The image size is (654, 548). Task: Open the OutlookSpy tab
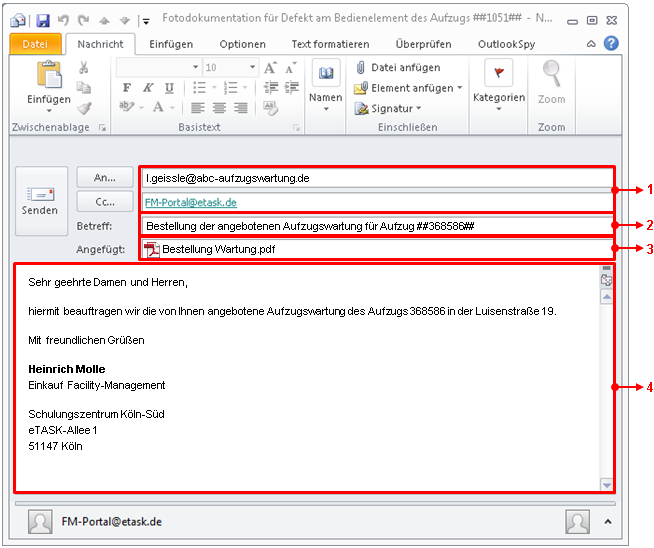[506, 44]
